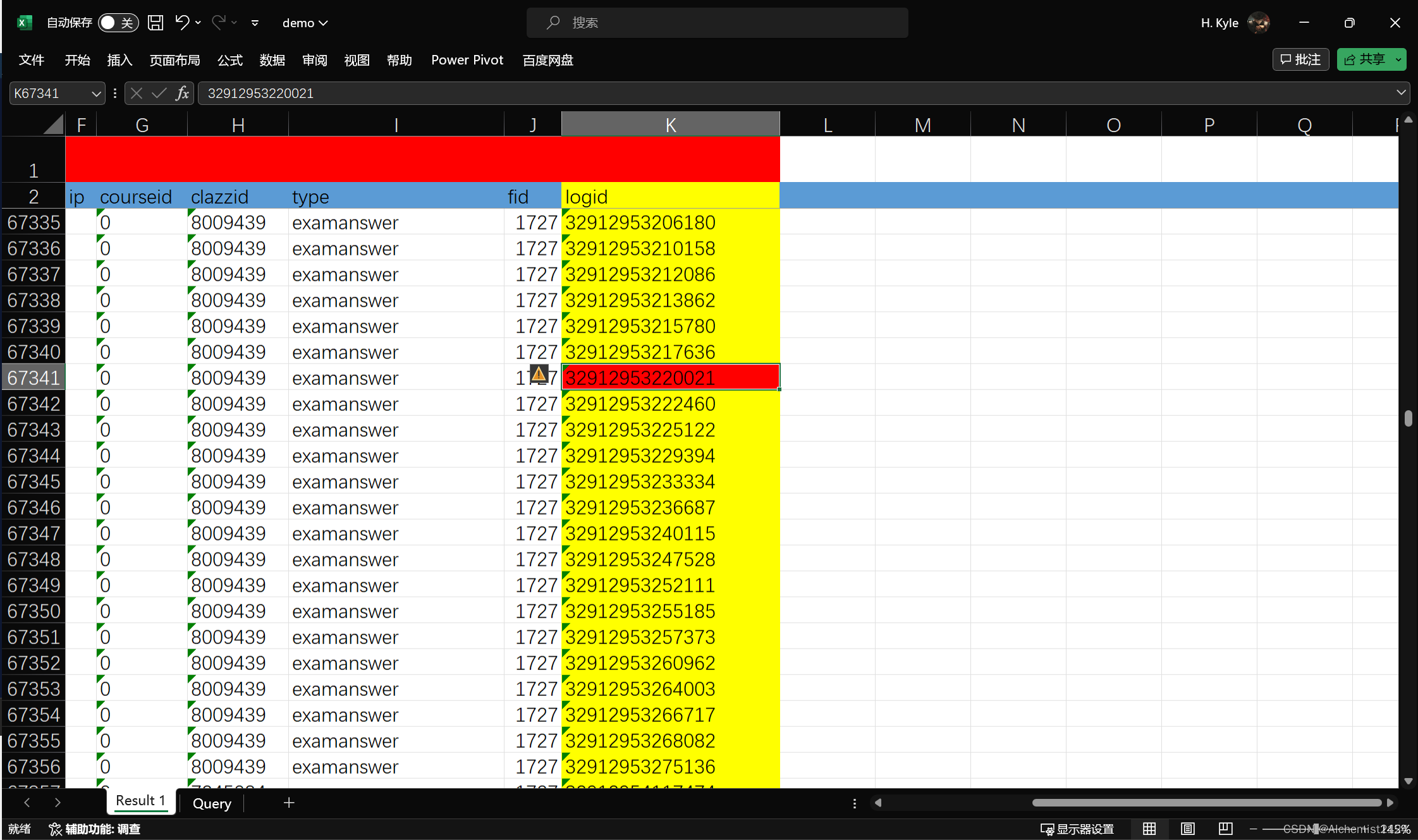Image resolution: width=1418 pixels, height=840 pixels.
Task: Open the Name Box dropdown showing K67341
Action: pyautogui.click(x=95, y=93)
